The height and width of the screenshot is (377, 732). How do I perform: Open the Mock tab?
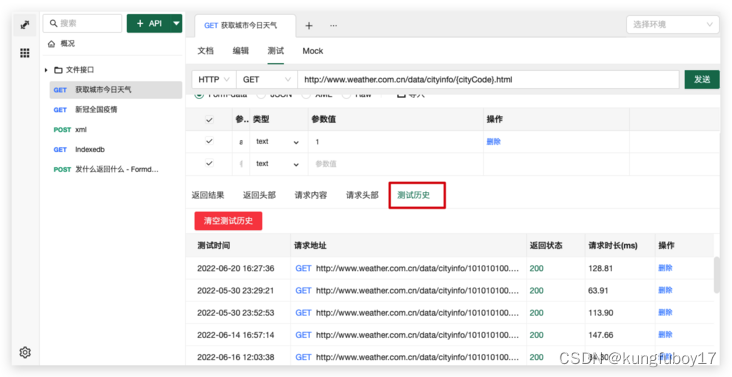click(x=312, y=51)
